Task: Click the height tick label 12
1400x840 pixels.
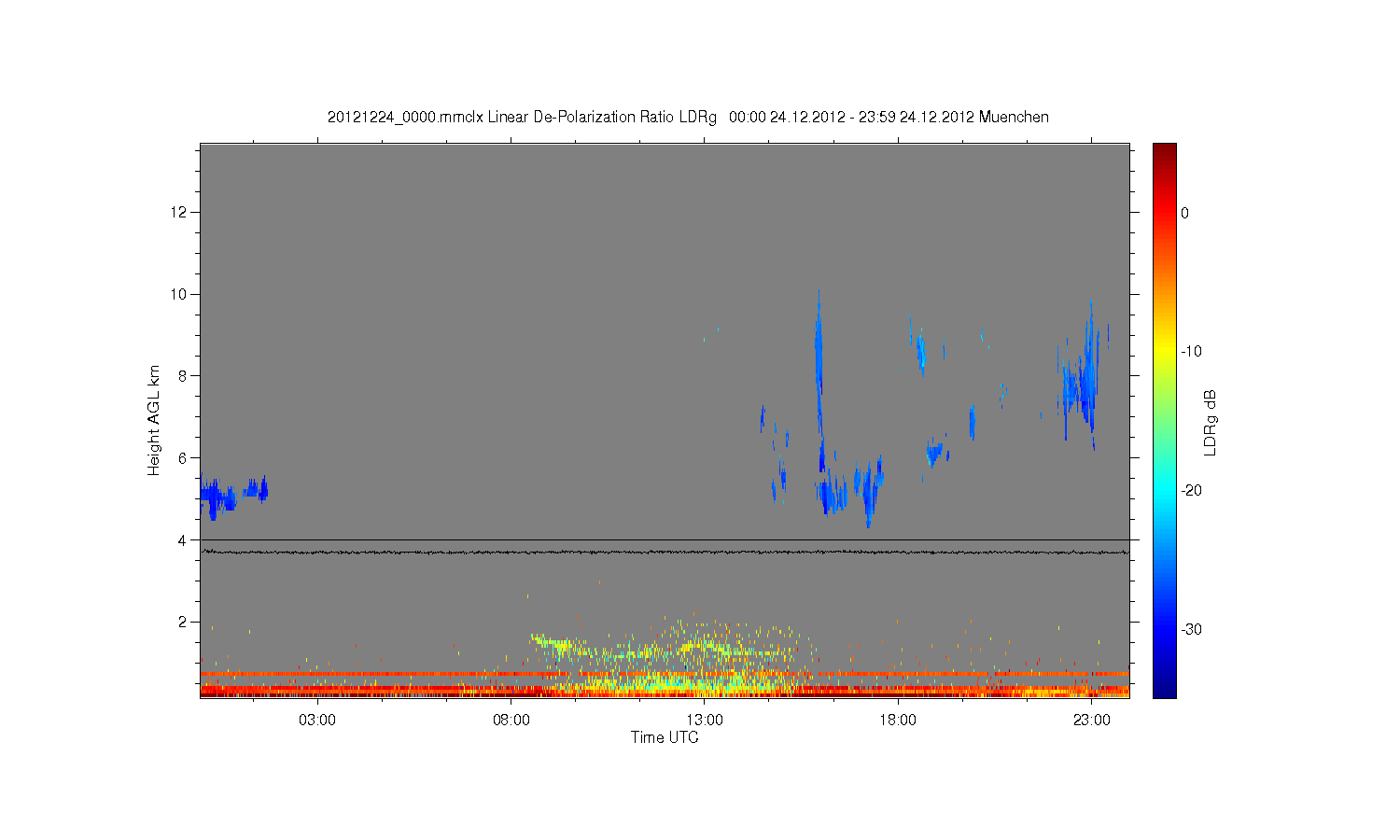Action: pos(178,213)
